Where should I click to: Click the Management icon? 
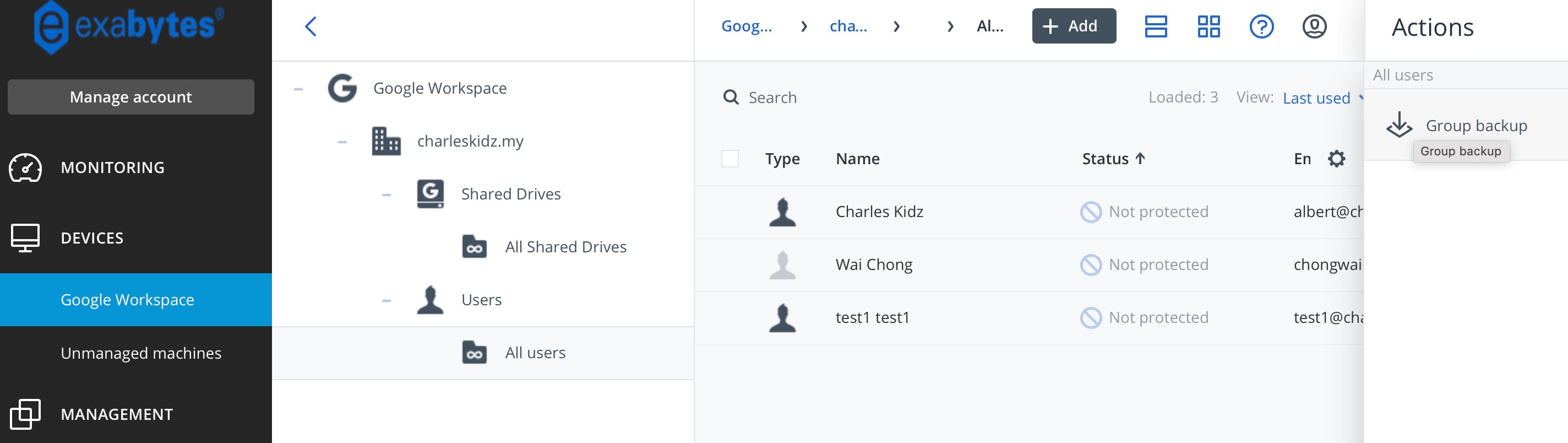point(25,414)
